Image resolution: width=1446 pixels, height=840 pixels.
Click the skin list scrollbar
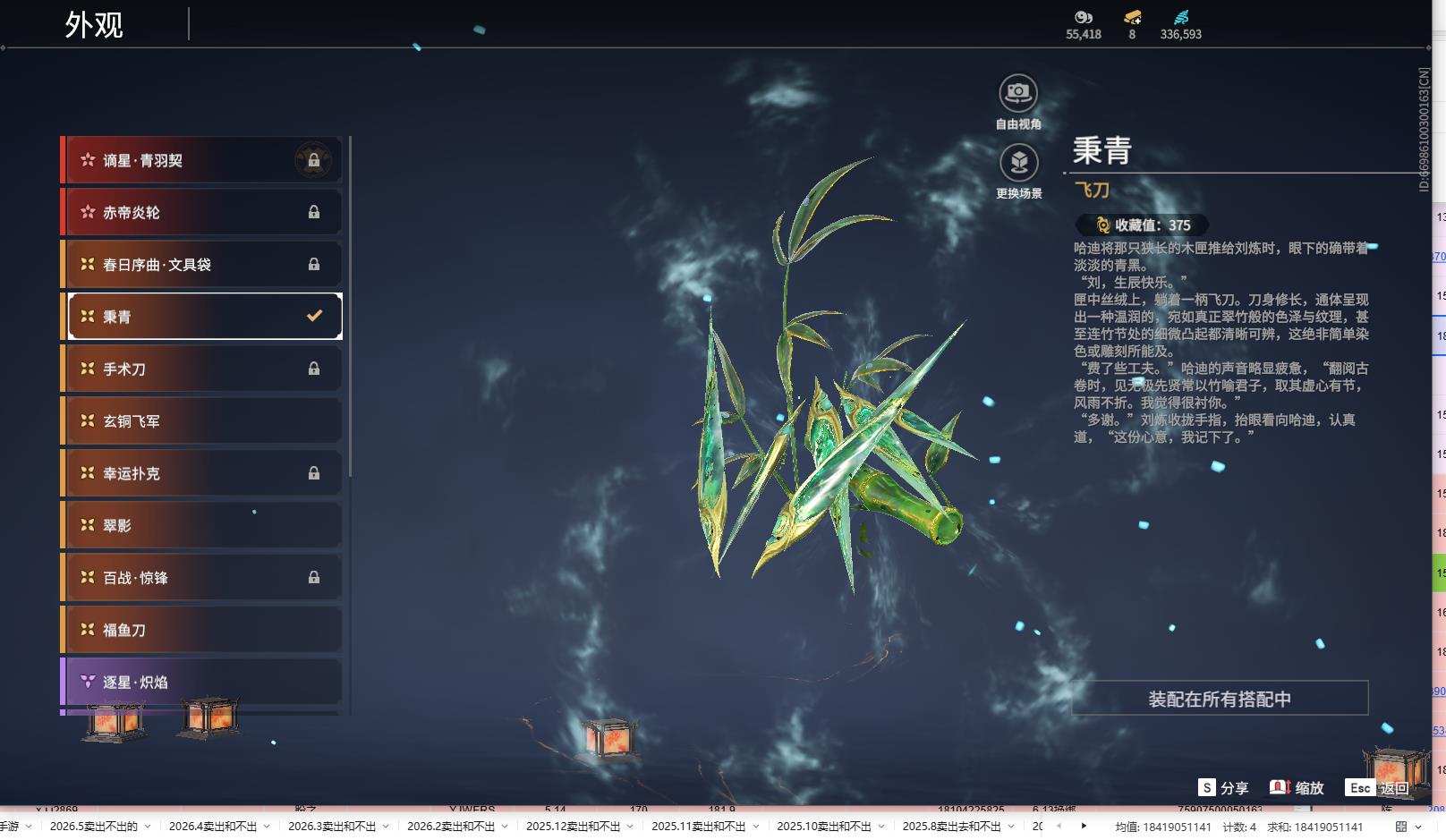(350, 307)
